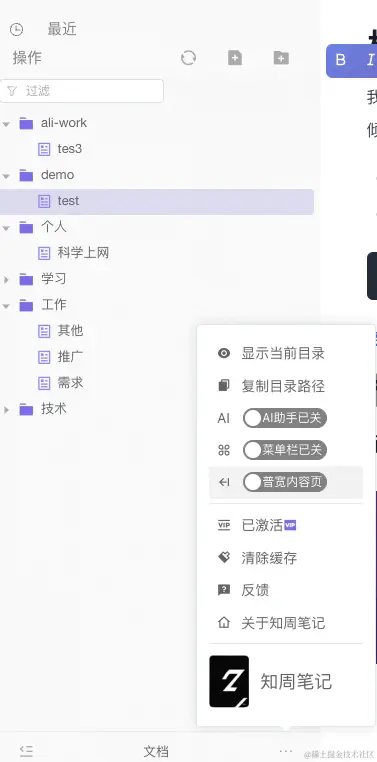The image size is (377, 762).
Task: Click the document icon beside 科学上网
Action: point(44,253)
